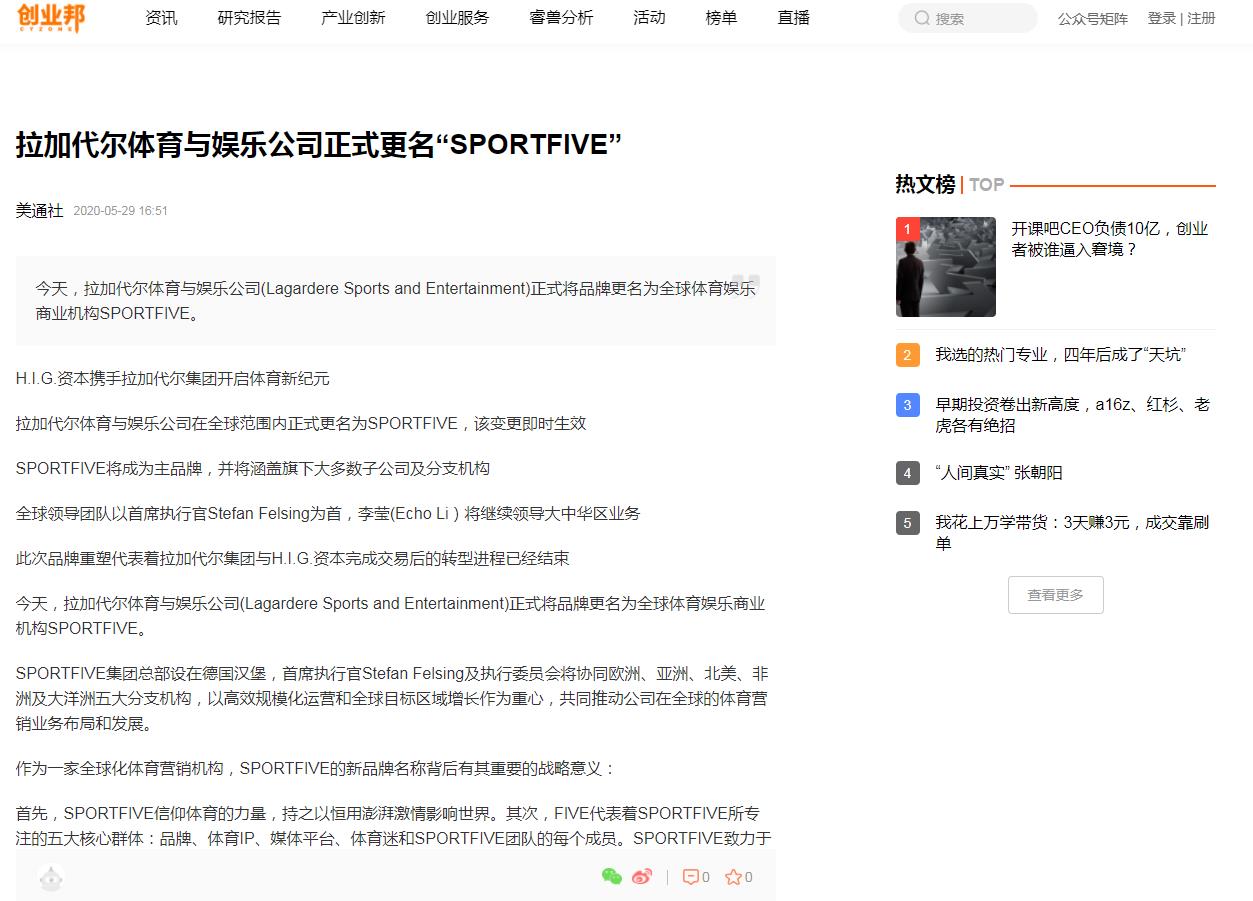The width and height of the screenshot is (1253, 901).
Task: Open the 直播 navigation item
Action: point(793,18)
